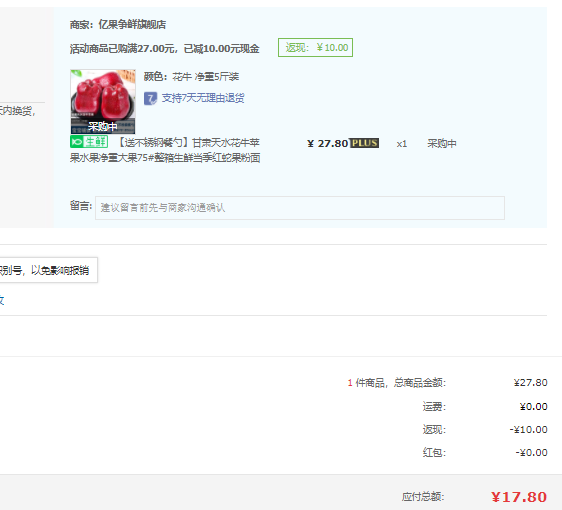Click the green 生鲜 fresh badge icon
Viewport: 562px width, 510px height.
coord(89,142)
